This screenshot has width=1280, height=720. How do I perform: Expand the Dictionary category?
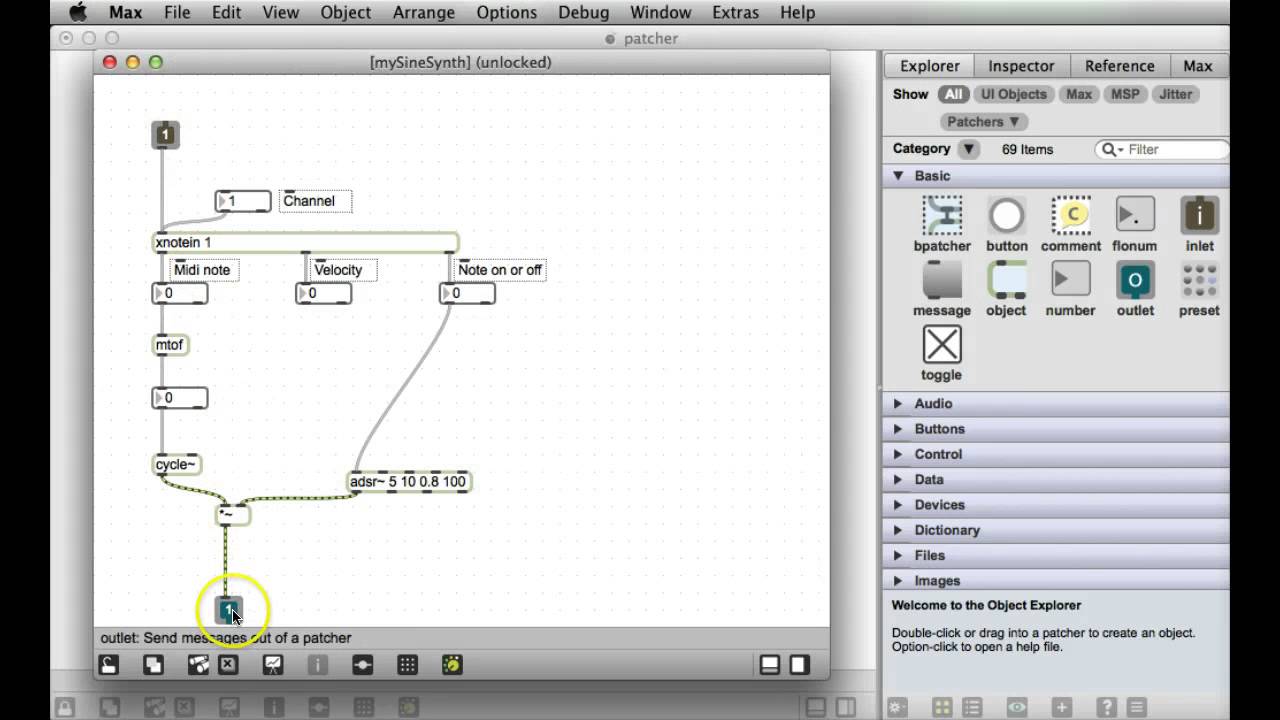897,530
